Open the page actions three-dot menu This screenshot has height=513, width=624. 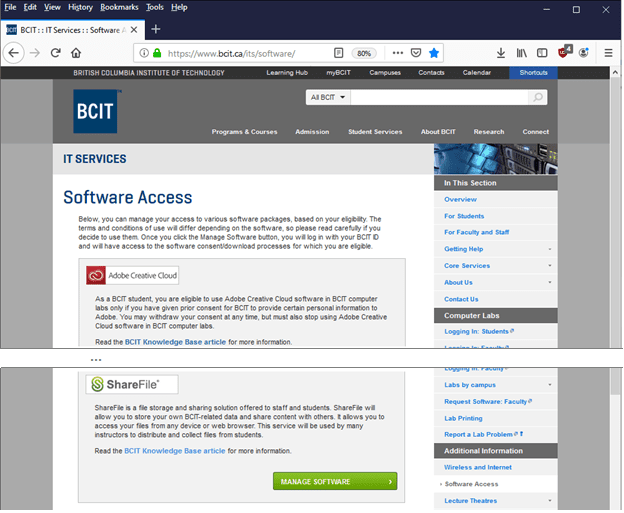[x=398, y=53]
